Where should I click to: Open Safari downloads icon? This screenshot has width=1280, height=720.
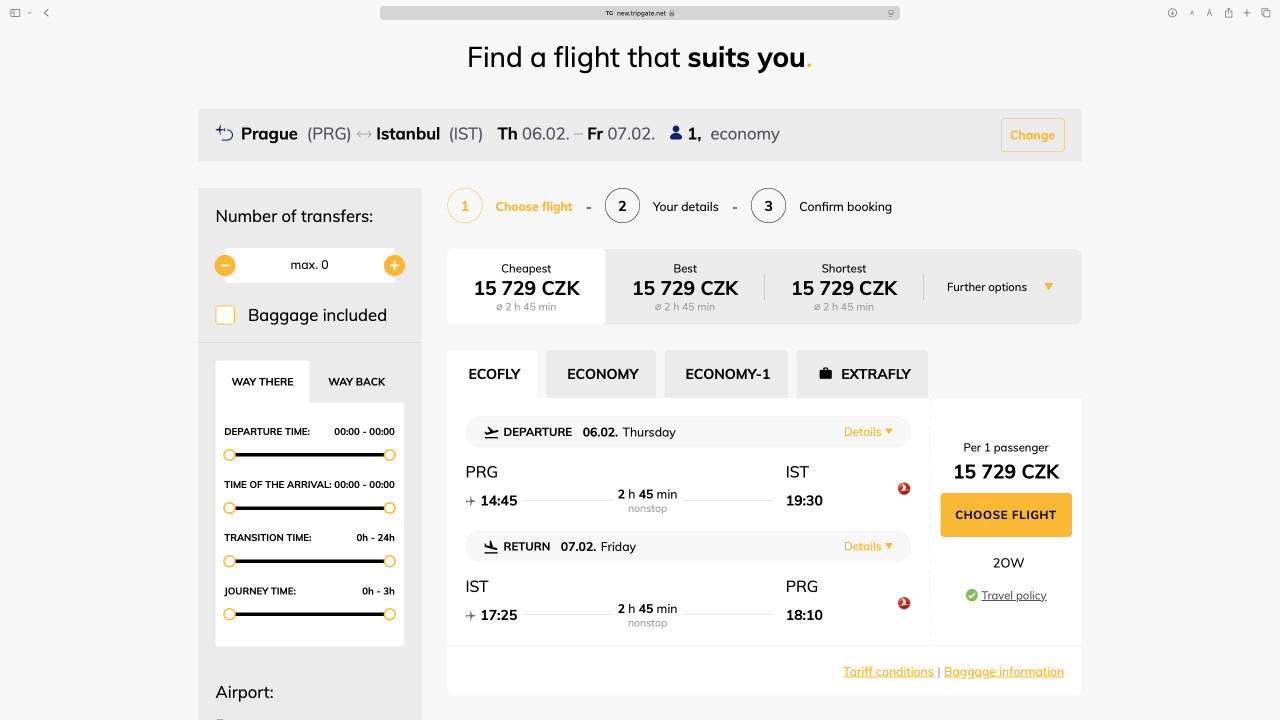point(1172,13)
